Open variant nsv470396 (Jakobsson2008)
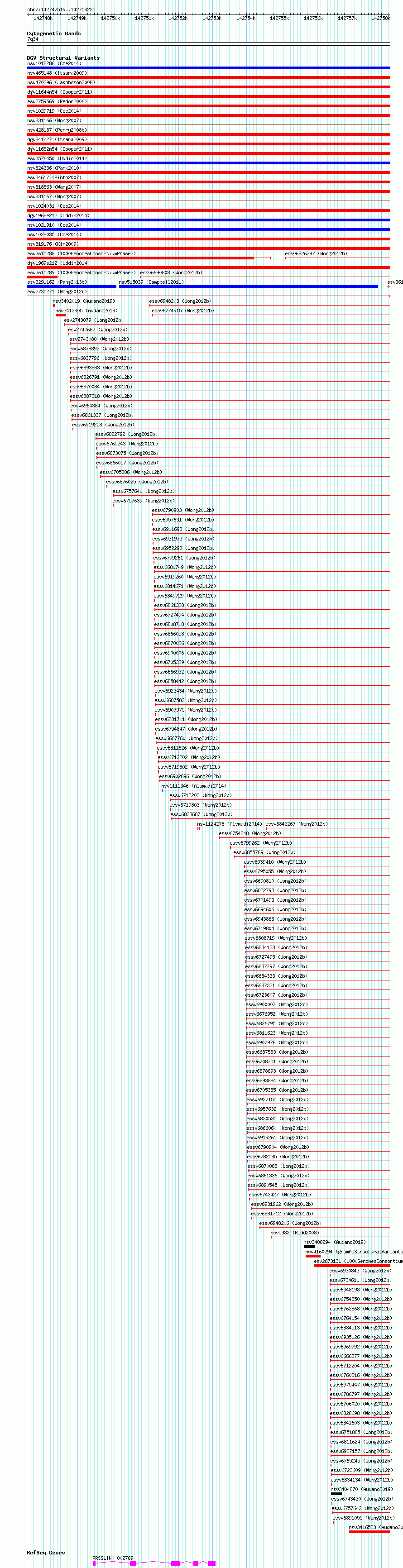 point(61,82)
